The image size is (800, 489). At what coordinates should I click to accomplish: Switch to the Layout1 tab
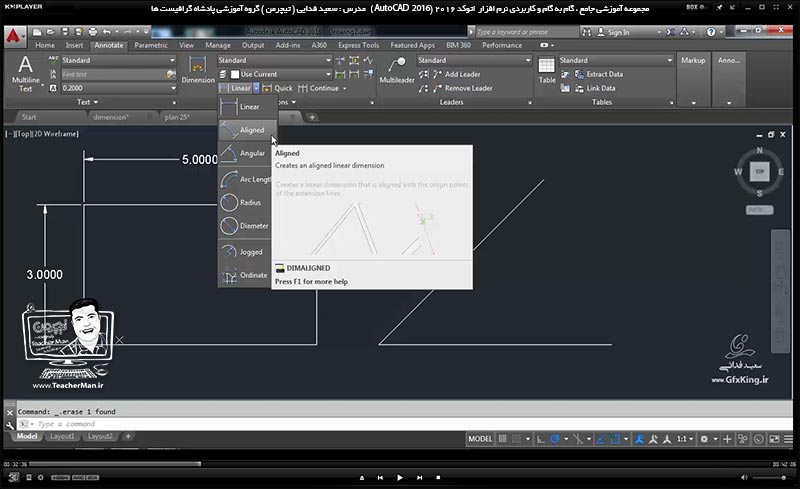pyautogui.click(x=62, y=436)
